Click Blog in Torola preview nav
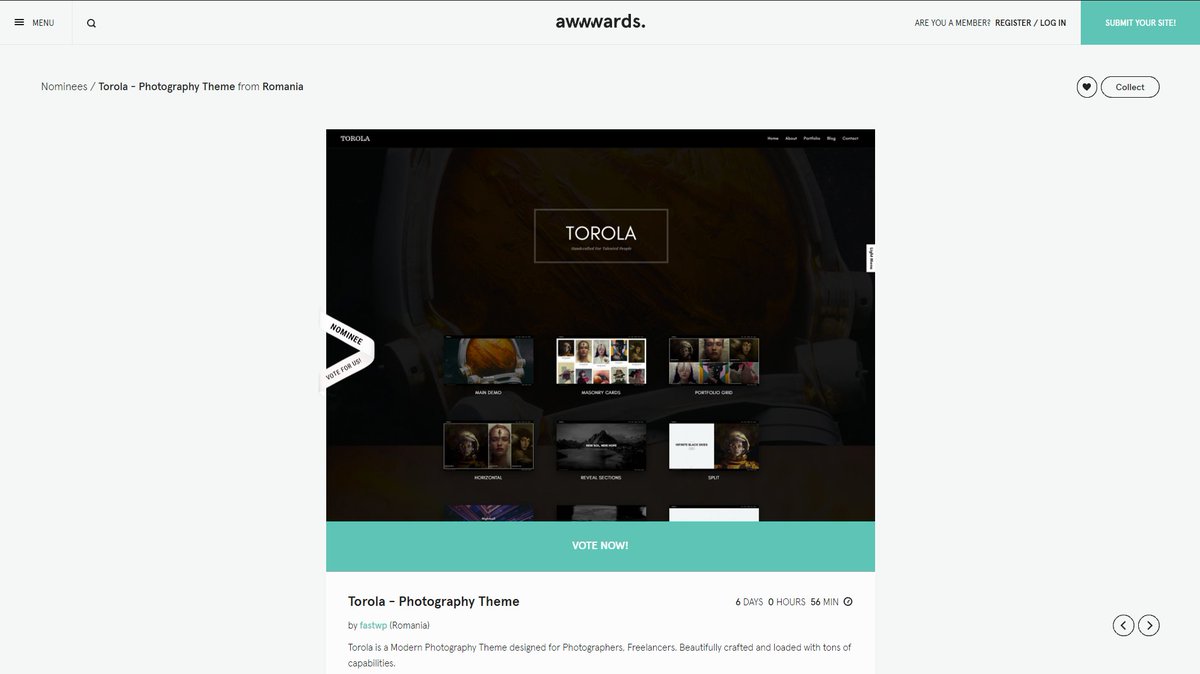 [x=832, y=138]
